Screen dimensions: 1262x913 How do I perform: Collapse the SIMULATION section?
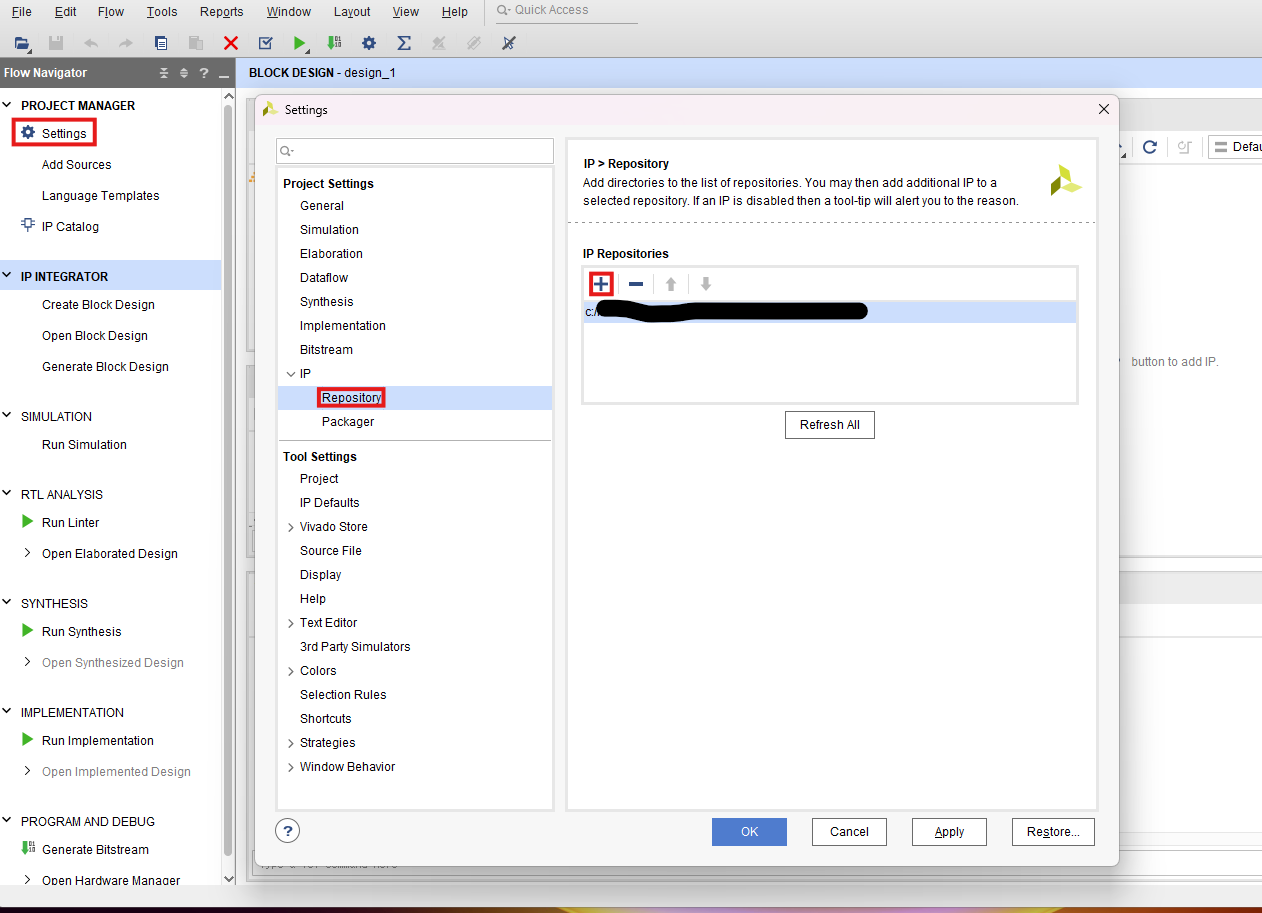point(8,416)
